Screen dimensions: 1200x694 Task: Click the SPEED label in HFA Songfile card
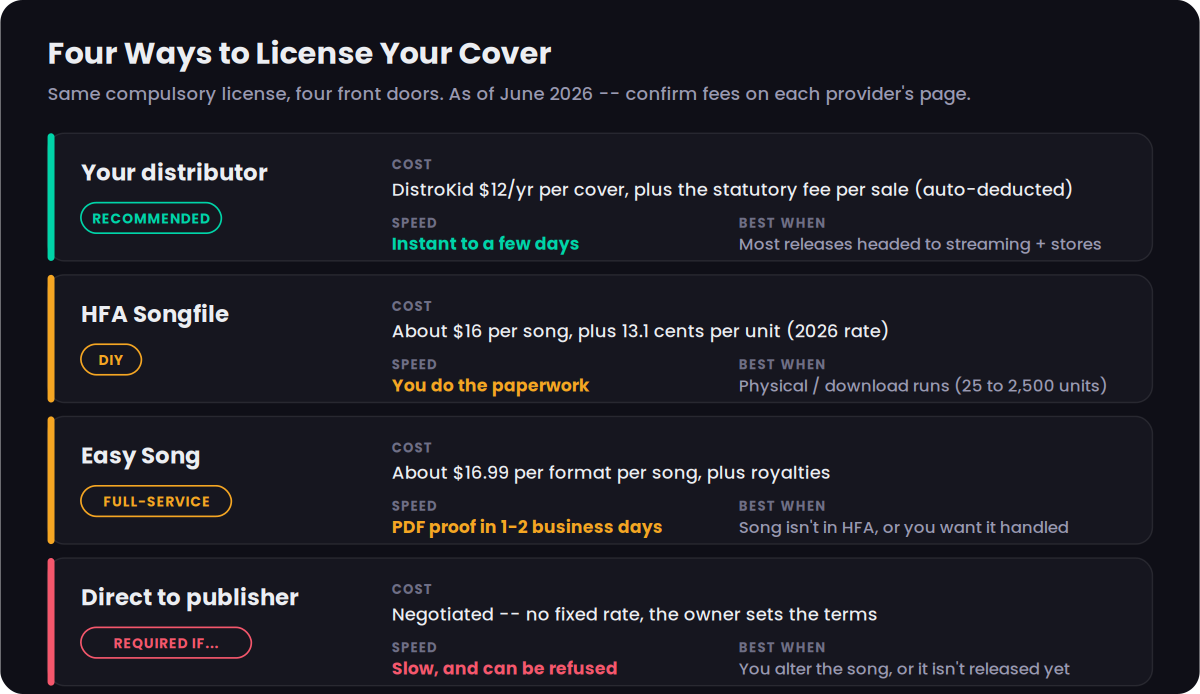pos(414,364)
